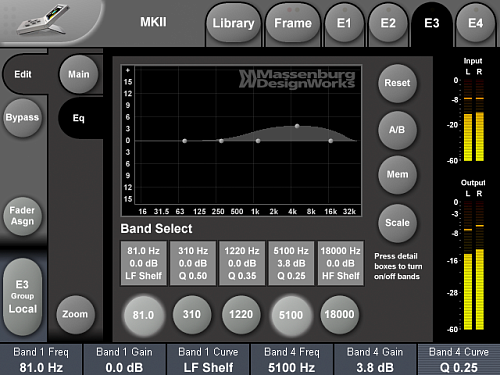The width and height of the screenshot is (500, 375).
Task: Select the E2 tab
Action: tap(388, 23)
